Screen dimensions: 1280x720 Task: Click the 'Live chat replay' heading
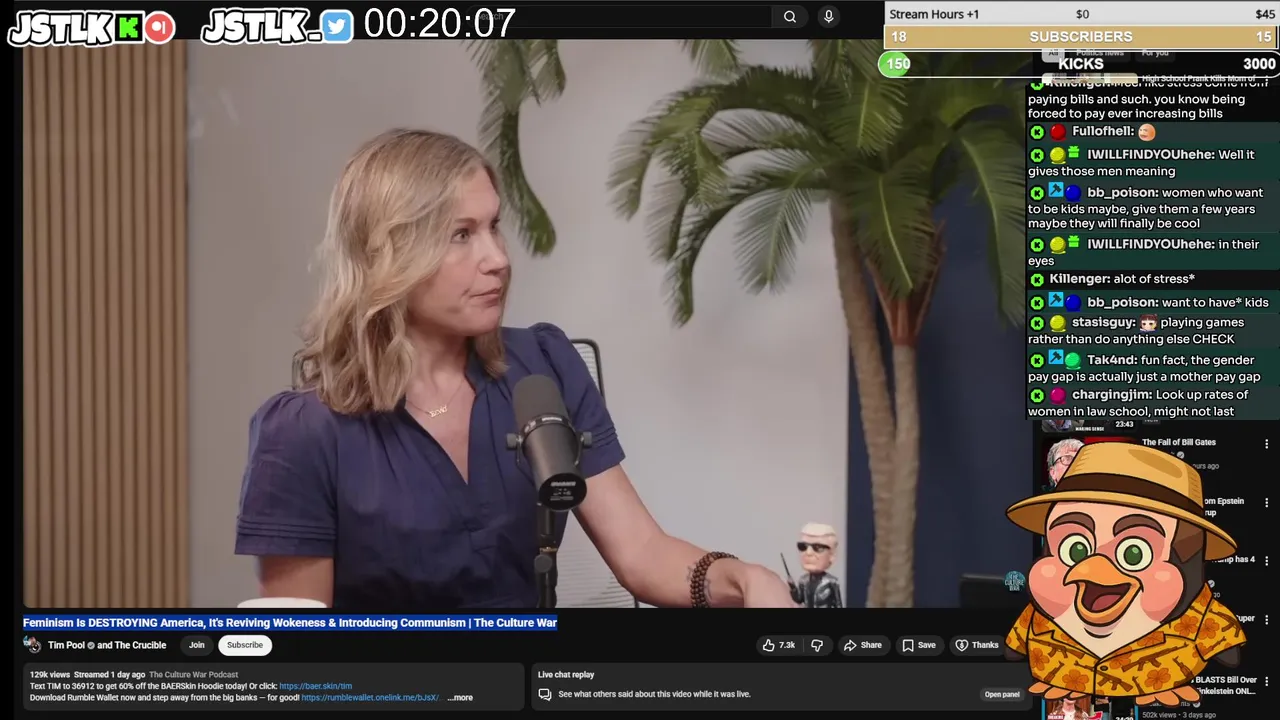(x=566, y=675)
